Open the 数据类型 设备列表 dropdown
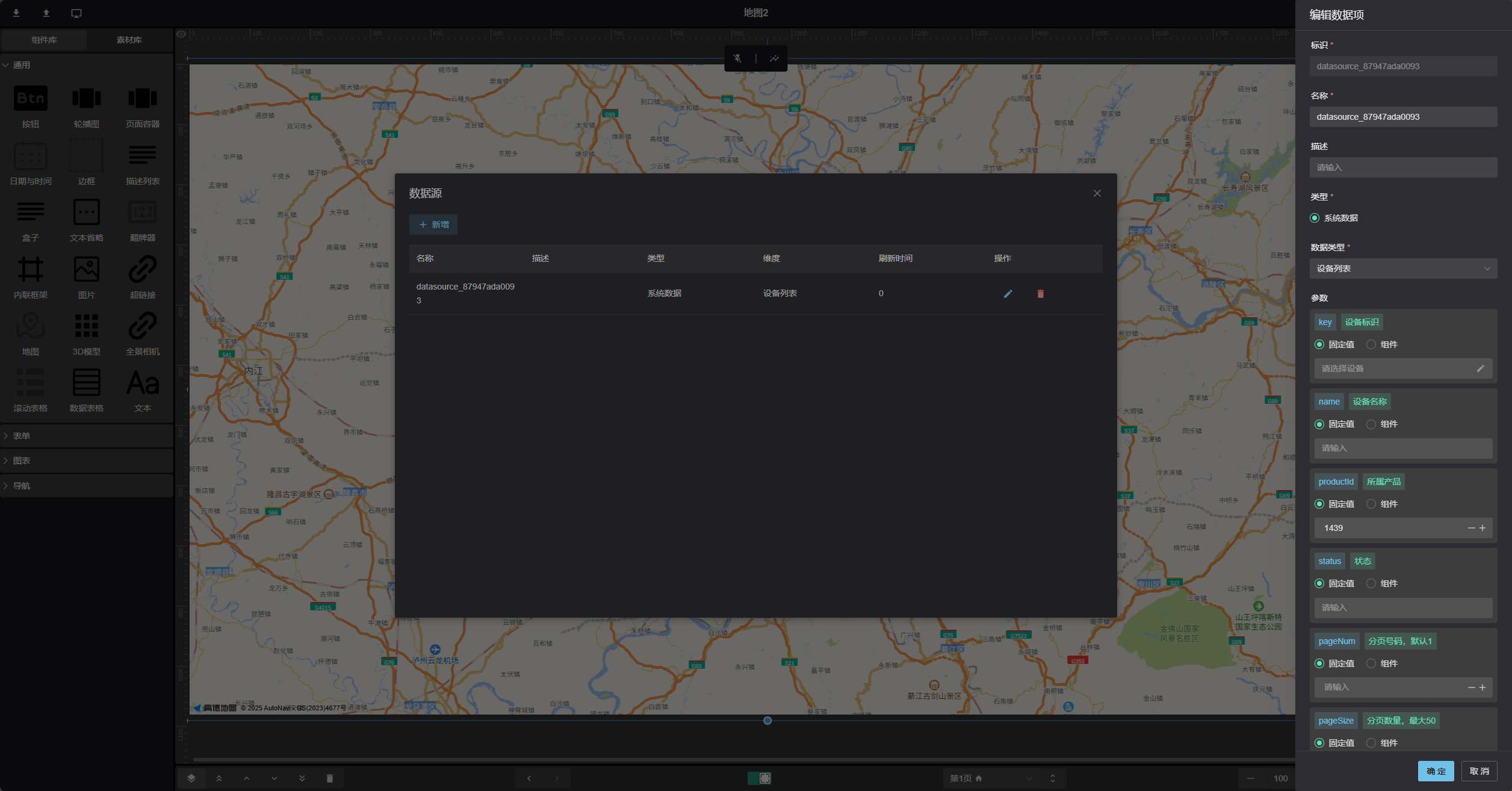Image resolution: width=1512 pixels, height=791 pixels. [1403, 268]
